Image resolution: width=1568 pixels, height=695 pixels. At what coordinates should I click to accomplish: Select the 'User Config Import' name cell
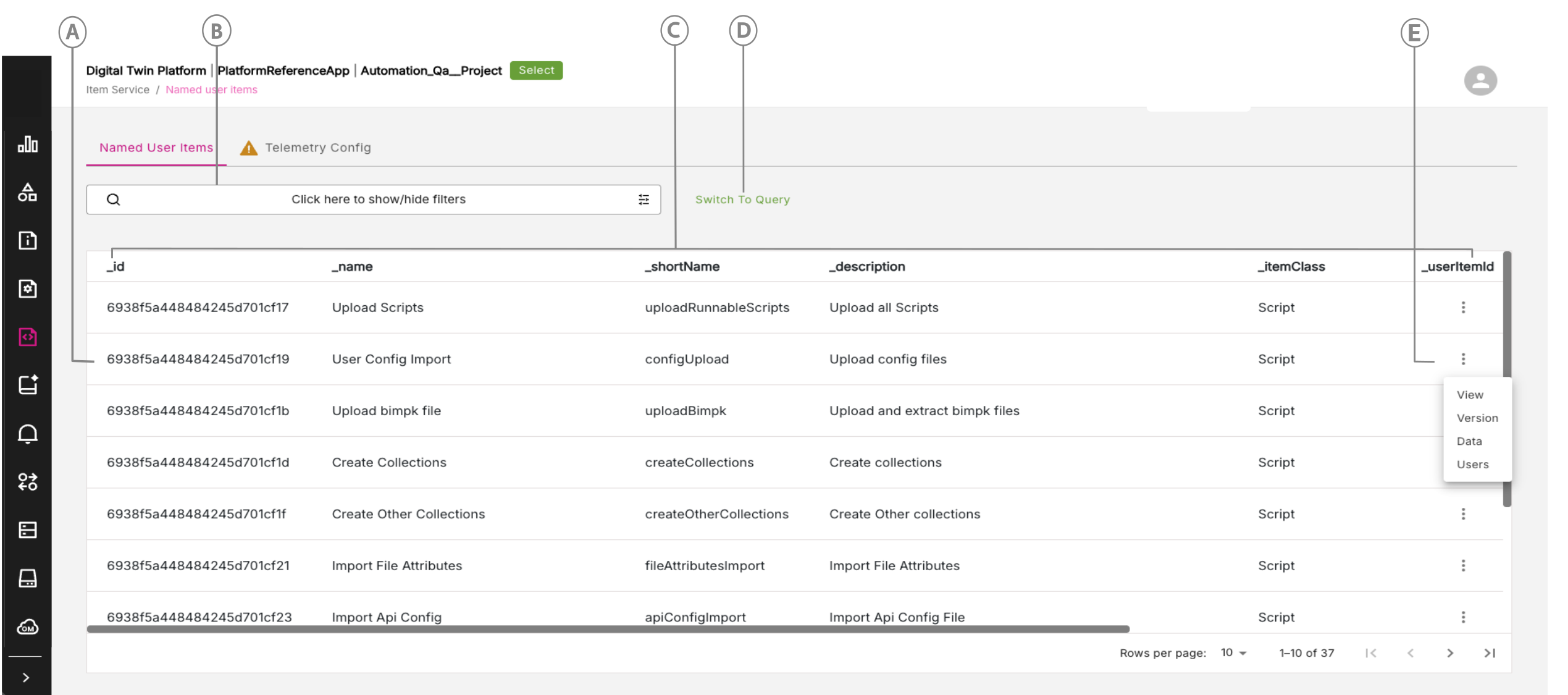pyautogui.click(x=392, y=359)
